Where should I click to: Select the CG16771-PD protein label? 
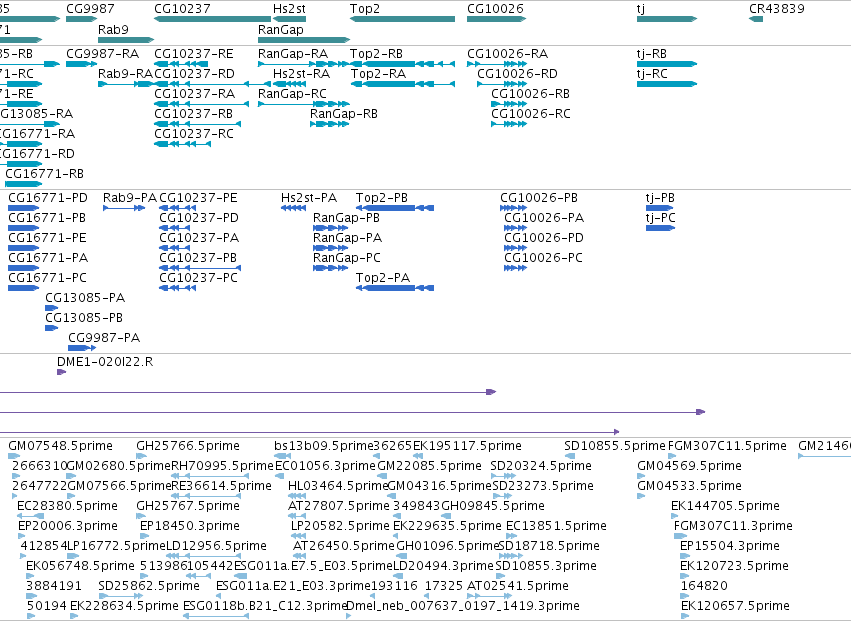(x=48, y=198)
